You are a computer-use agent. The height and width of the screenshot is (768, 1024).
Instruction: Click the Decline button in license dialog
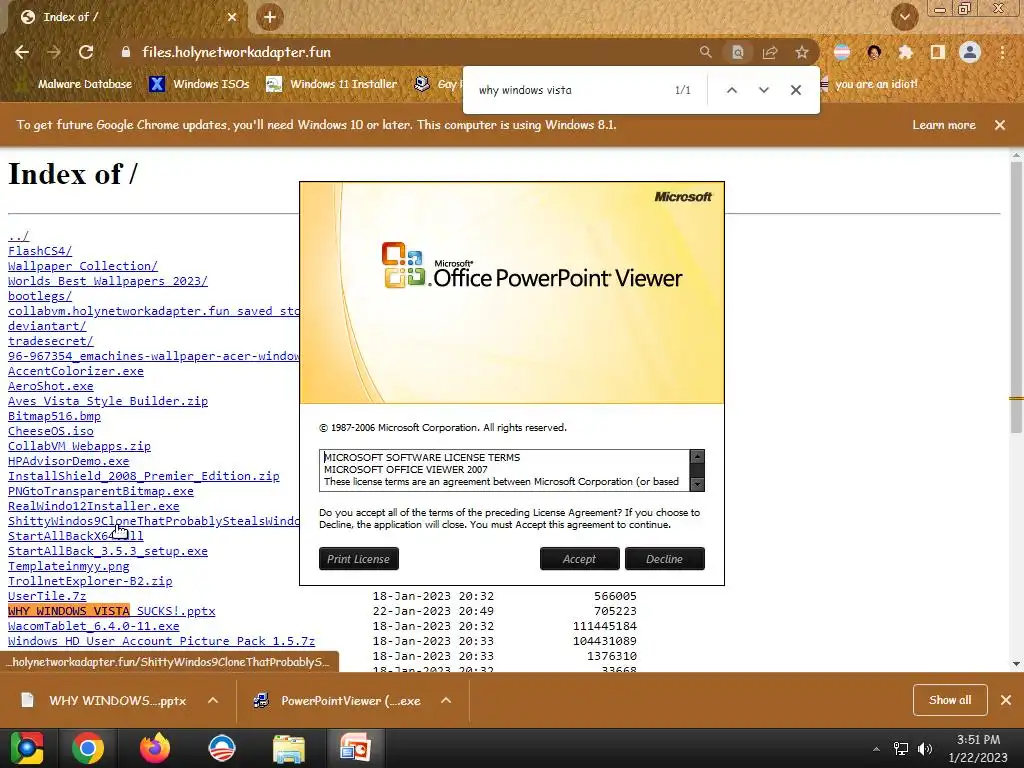[x=664, y=559]
